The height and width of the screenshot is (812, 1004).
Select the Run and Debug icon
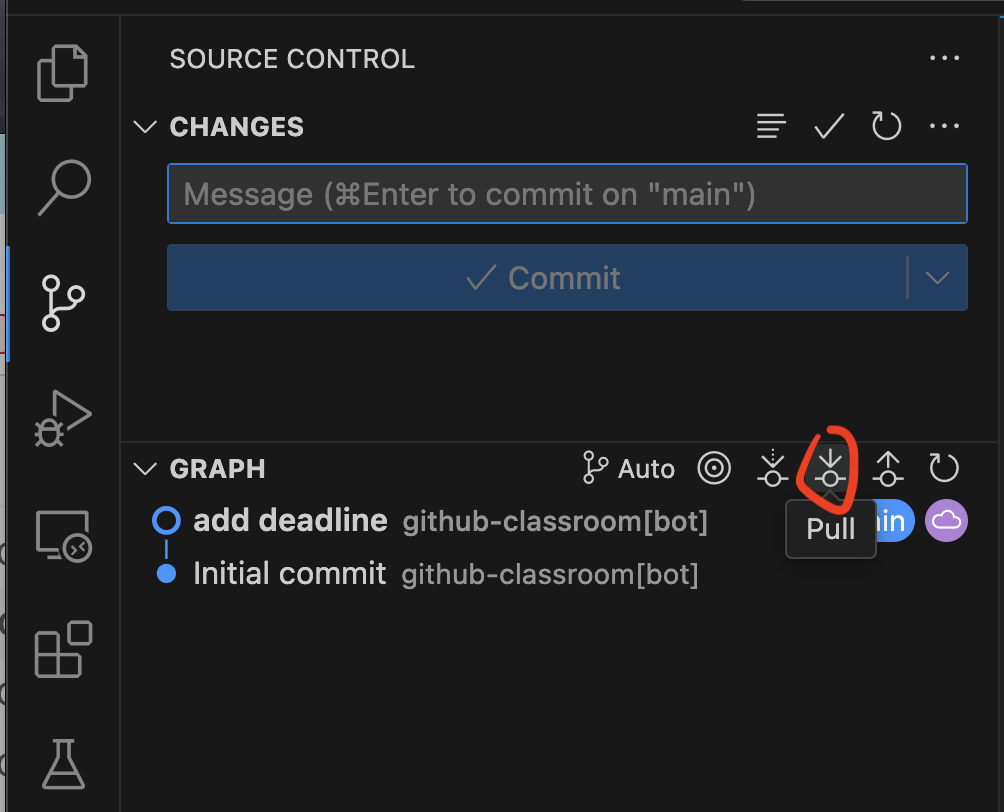pyautogui.click(x=62, y=418)
